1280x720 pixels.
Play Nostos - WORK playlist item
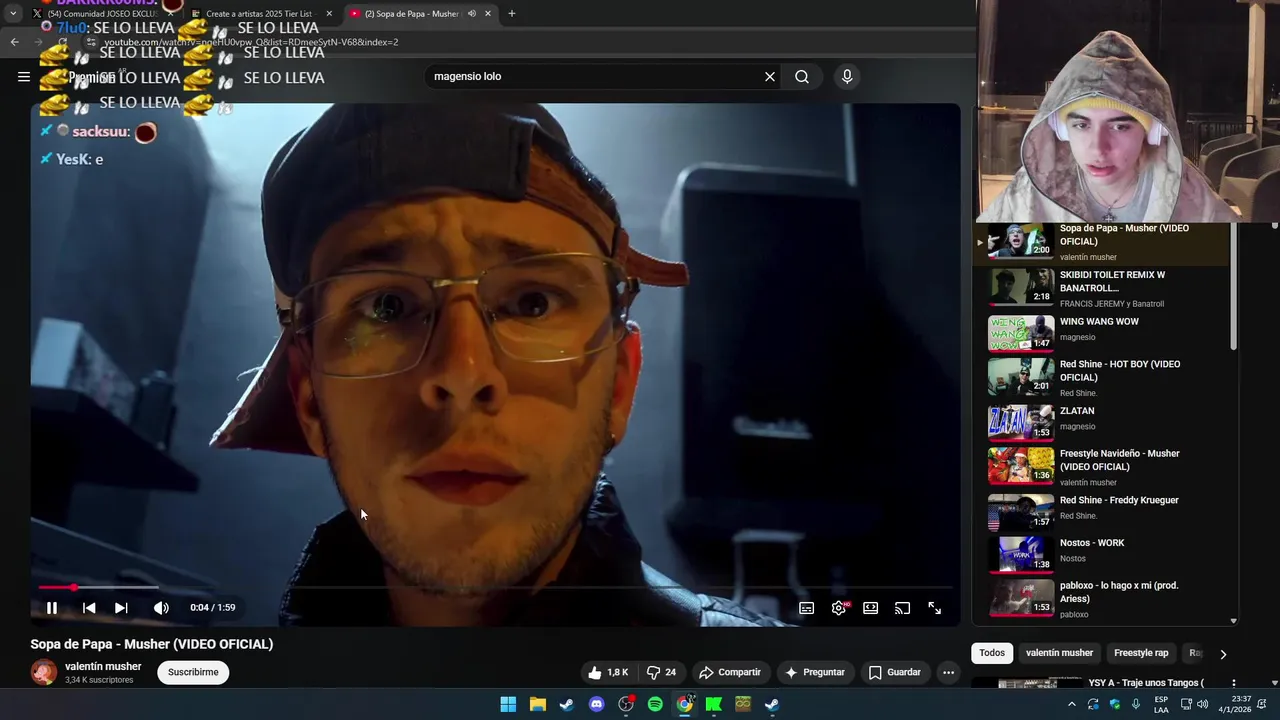[1100, 554]
